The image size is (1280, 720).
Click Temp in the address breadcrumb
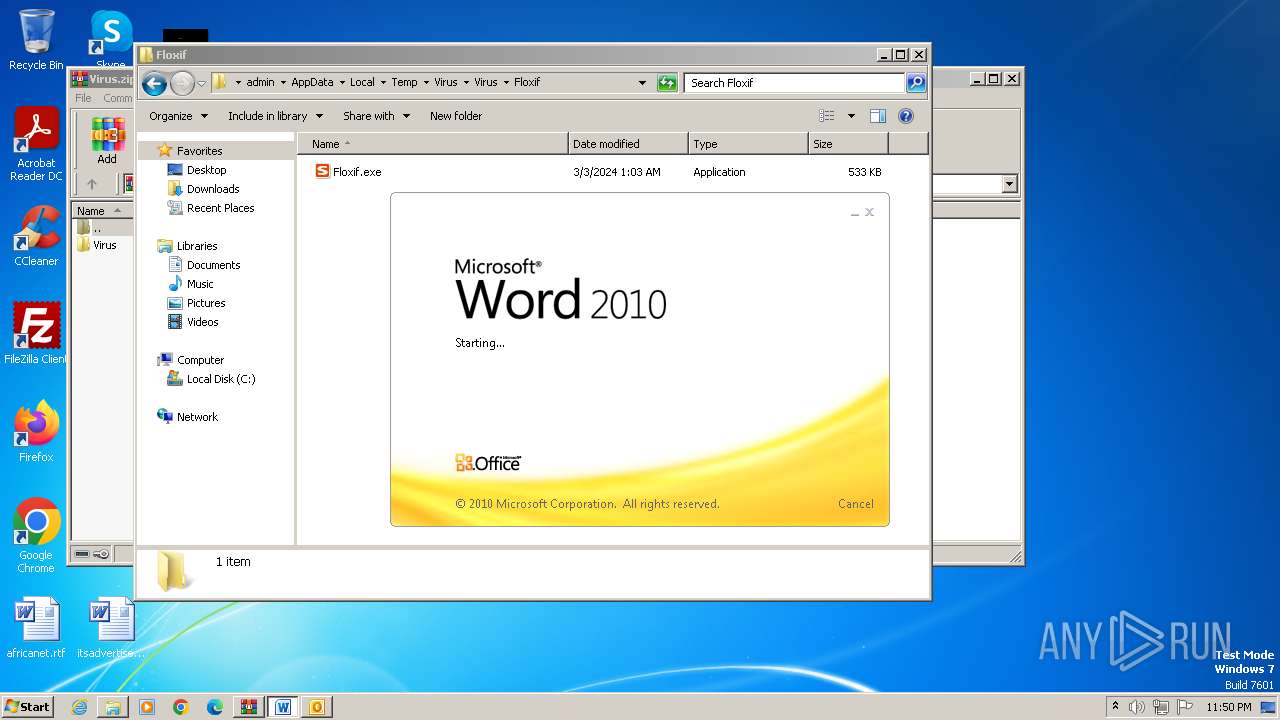pyautogui.click(x=404, y=82)
